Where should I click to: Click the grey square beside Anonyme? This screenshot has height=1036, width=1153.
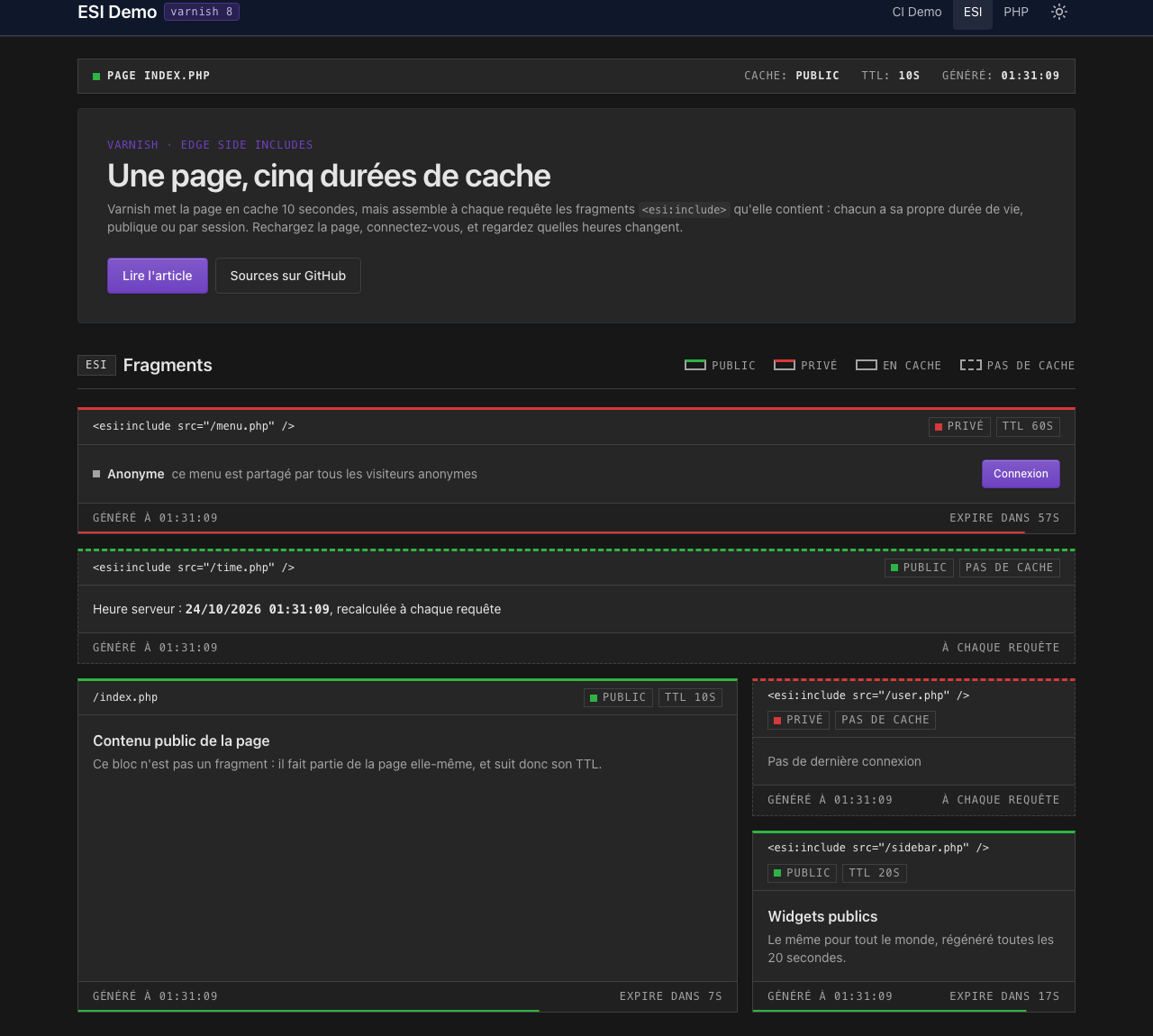(x=96, y=474)
